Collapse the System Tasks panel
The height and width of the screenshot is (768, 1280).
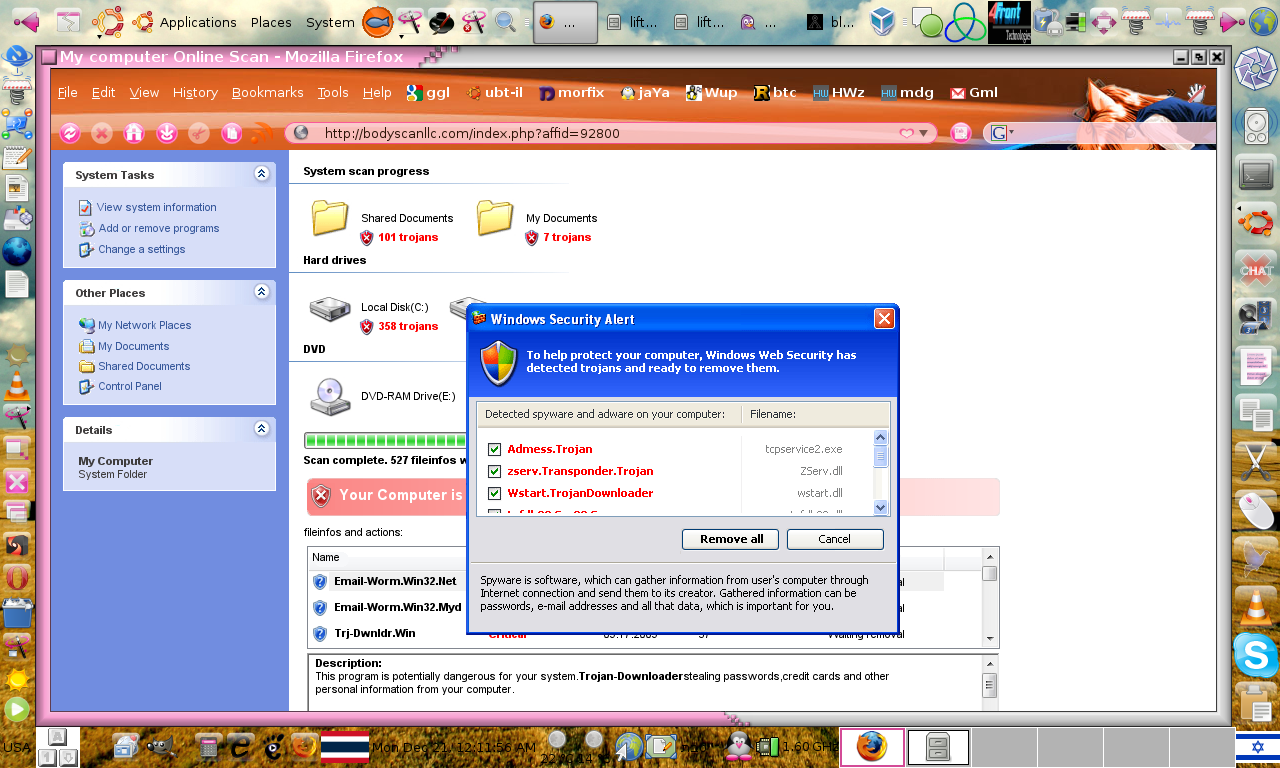click(x=261, y=174)
